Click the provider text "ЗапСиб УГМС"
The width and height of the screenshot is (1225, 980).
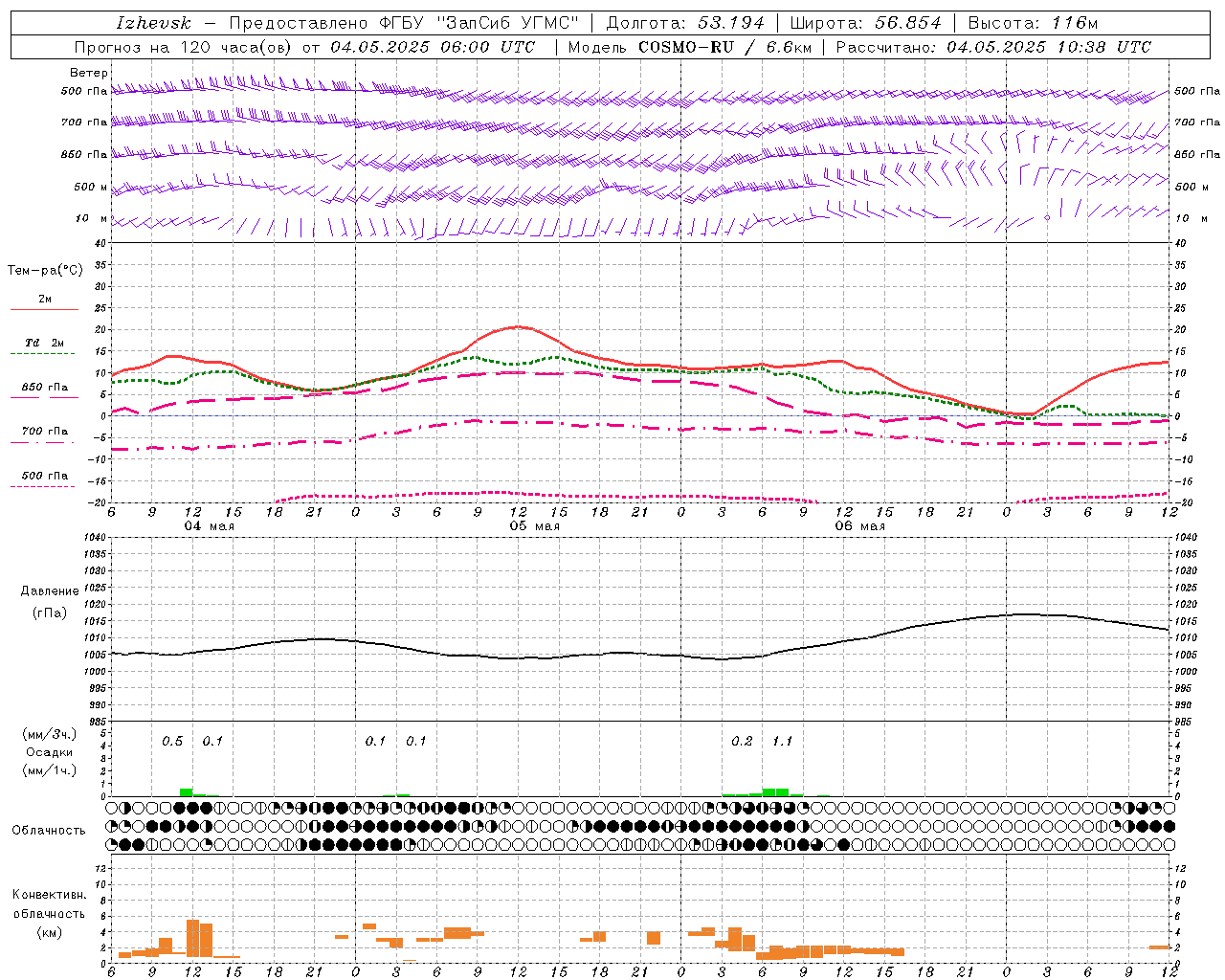pyautogui.click(x=507, y=23)
